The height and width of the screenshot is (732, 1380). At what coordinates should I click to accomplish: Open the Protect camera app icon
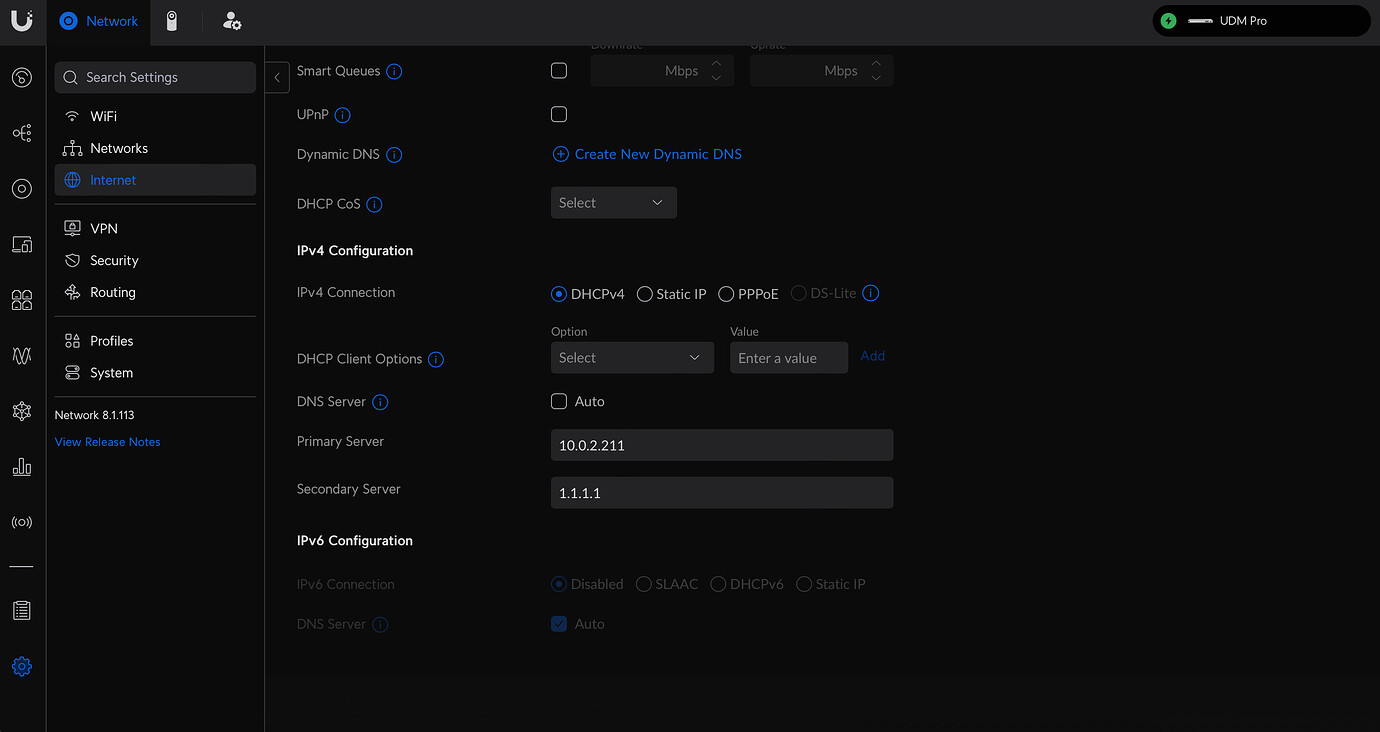coord(172,20)
